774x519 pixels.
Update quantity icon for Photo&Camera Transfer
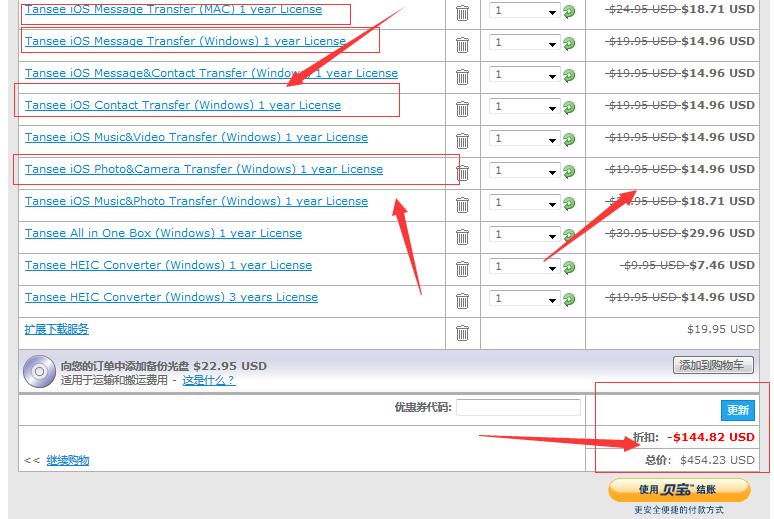pos(569,171)
